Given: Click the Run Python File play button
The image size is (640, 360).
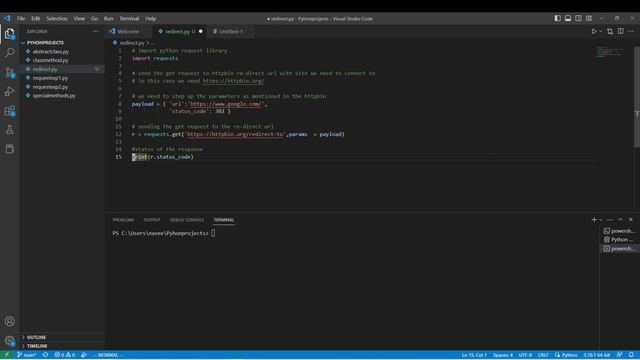Looking at the screenshot, I should click(x=594, y=31).
